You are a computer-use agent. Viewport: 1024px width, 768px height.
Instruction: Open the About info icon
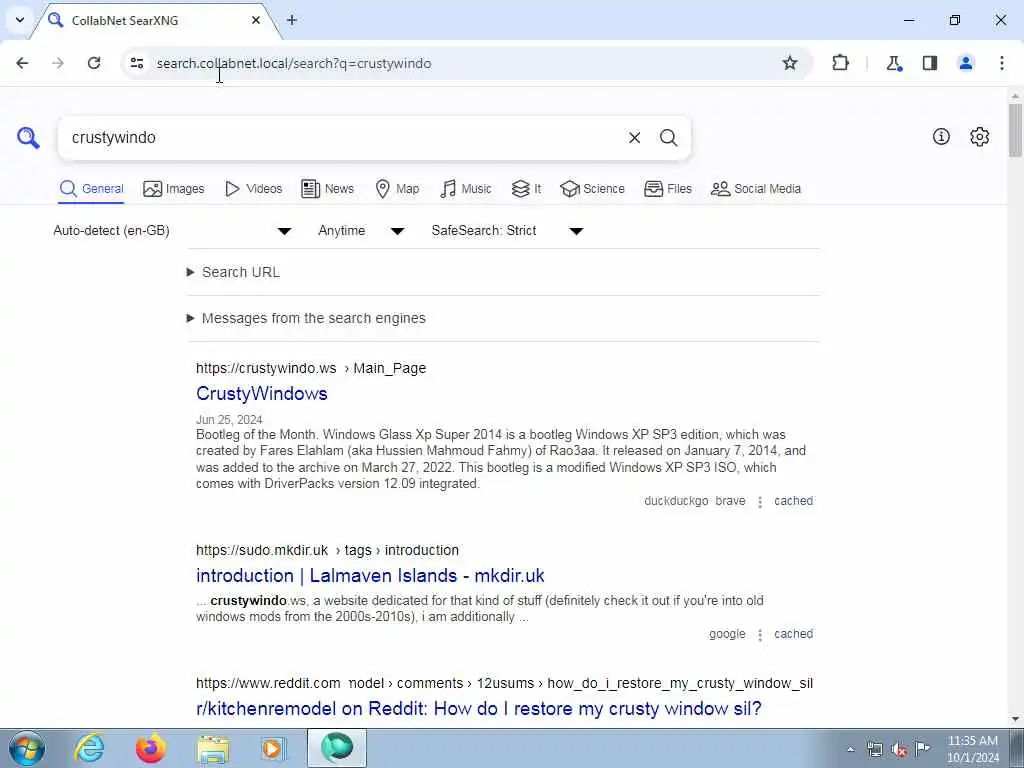click(x=941, y=136)
